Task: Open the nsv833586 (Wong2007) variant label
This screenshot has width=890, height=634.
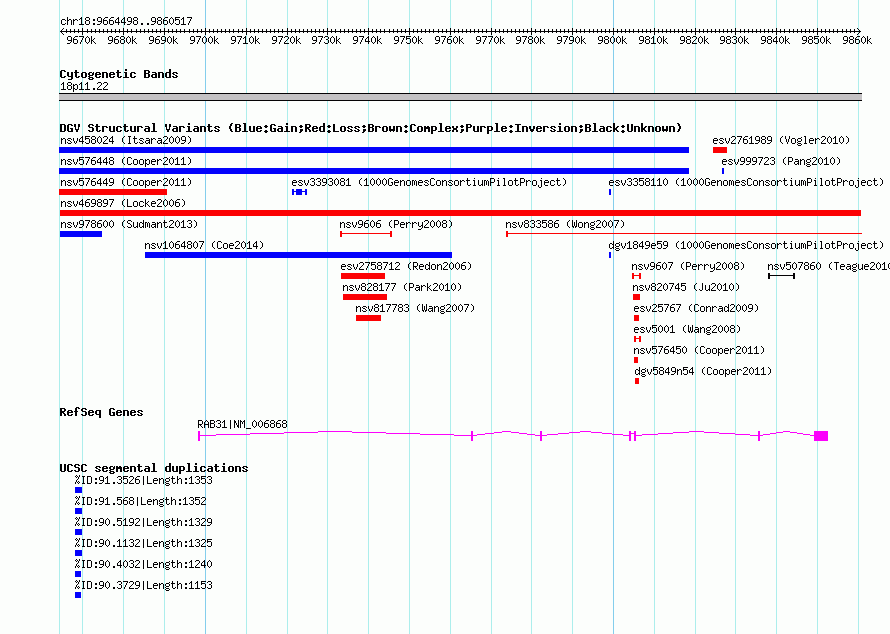Action: pyautogui.click(x=565, y=224)
